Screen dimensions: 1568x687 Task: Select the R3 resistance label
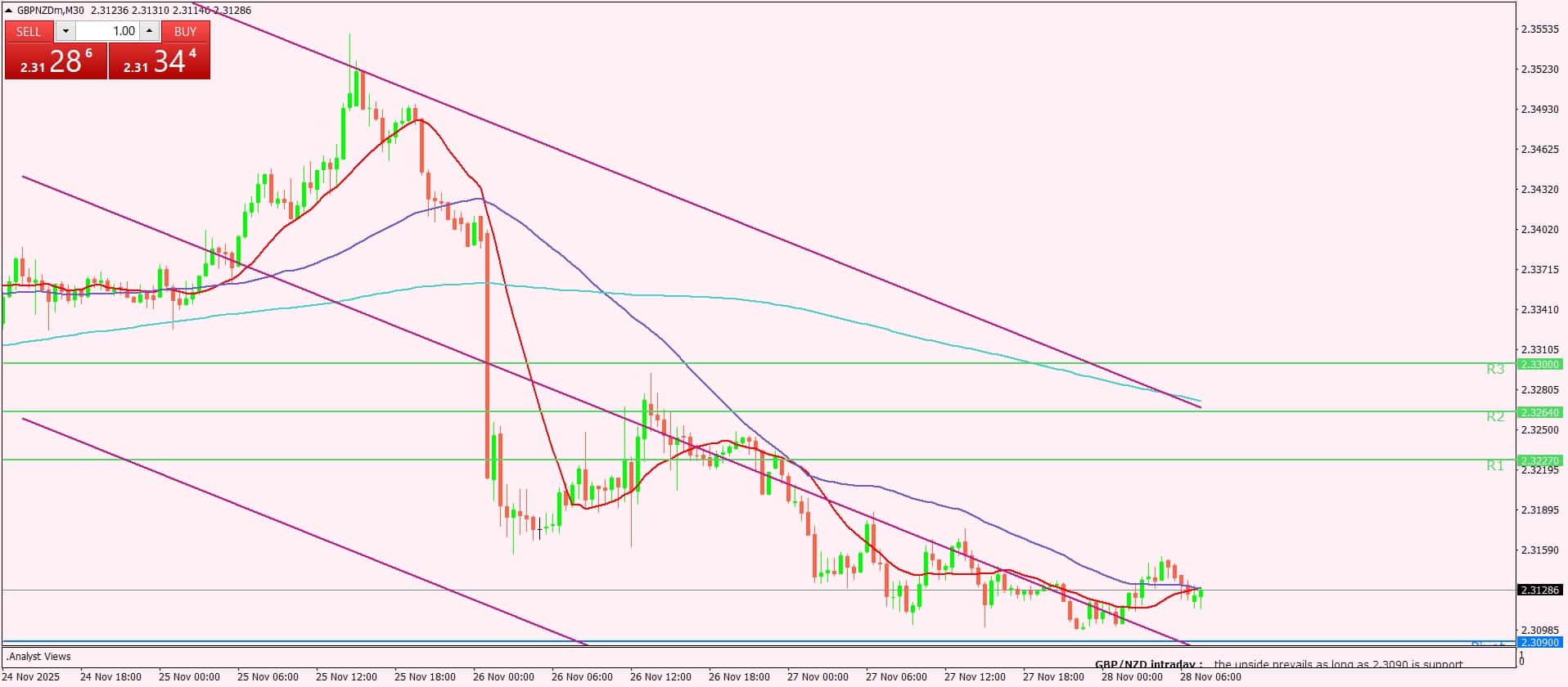[x=1495, y=370]
